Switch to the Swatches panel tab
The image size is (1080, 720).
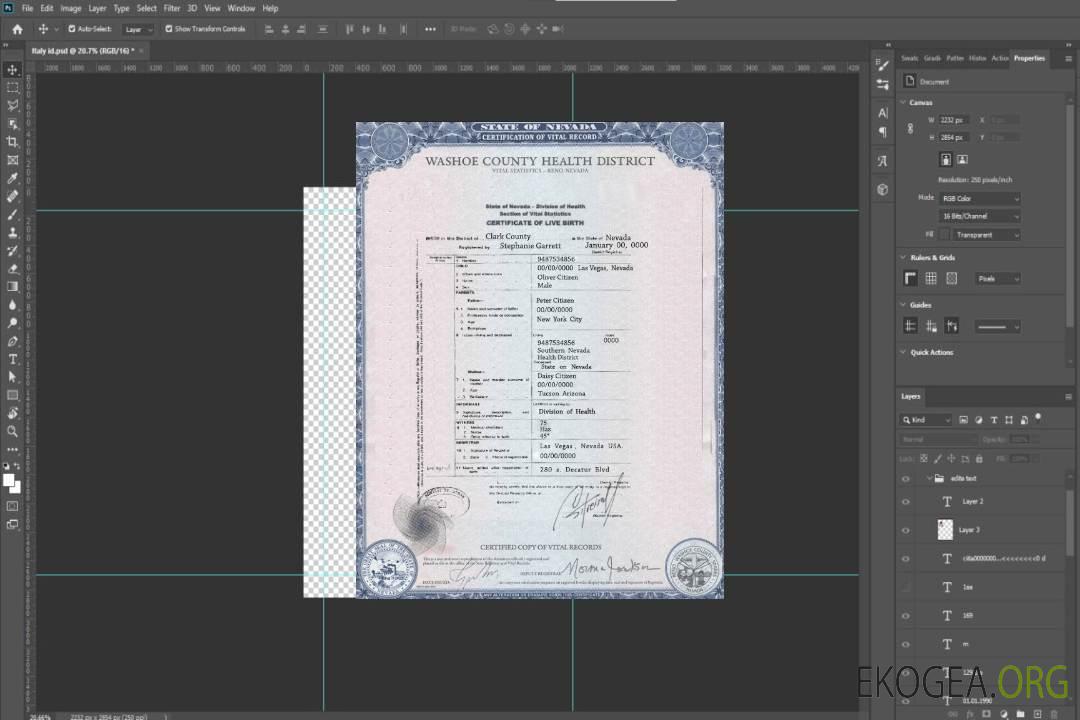click(910, 58)
